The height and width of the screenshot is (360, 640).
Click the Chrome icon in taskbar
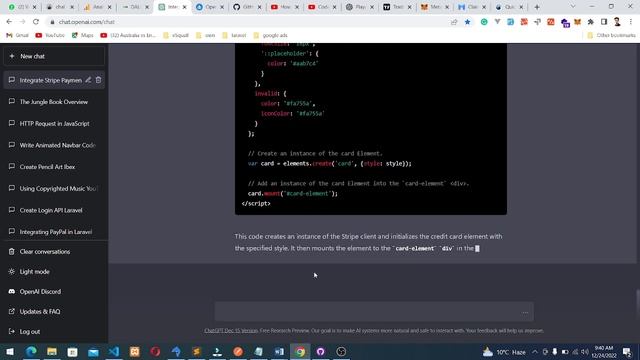(x=300, y=351)
